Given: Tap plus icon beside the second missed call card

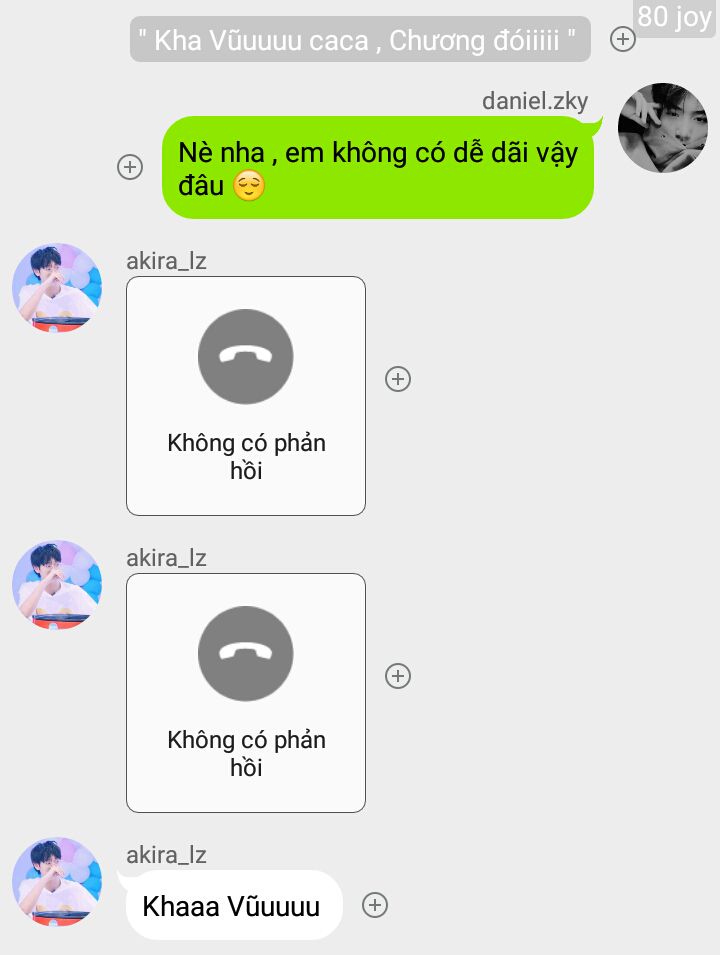Looking at the screenshot, I should [398, 676].
